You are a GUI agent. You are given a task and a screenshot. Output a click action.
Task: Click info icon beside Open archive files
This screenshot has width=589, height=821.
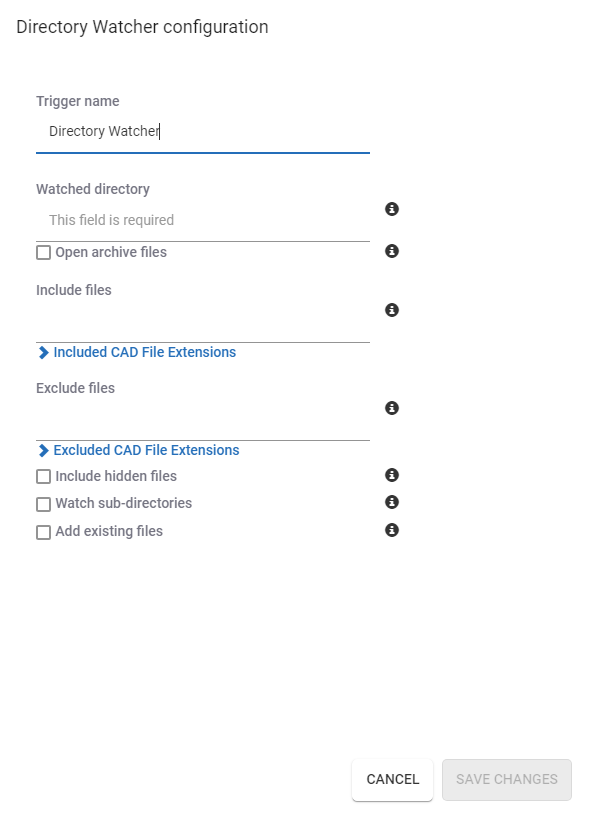(x=392, y=251)
